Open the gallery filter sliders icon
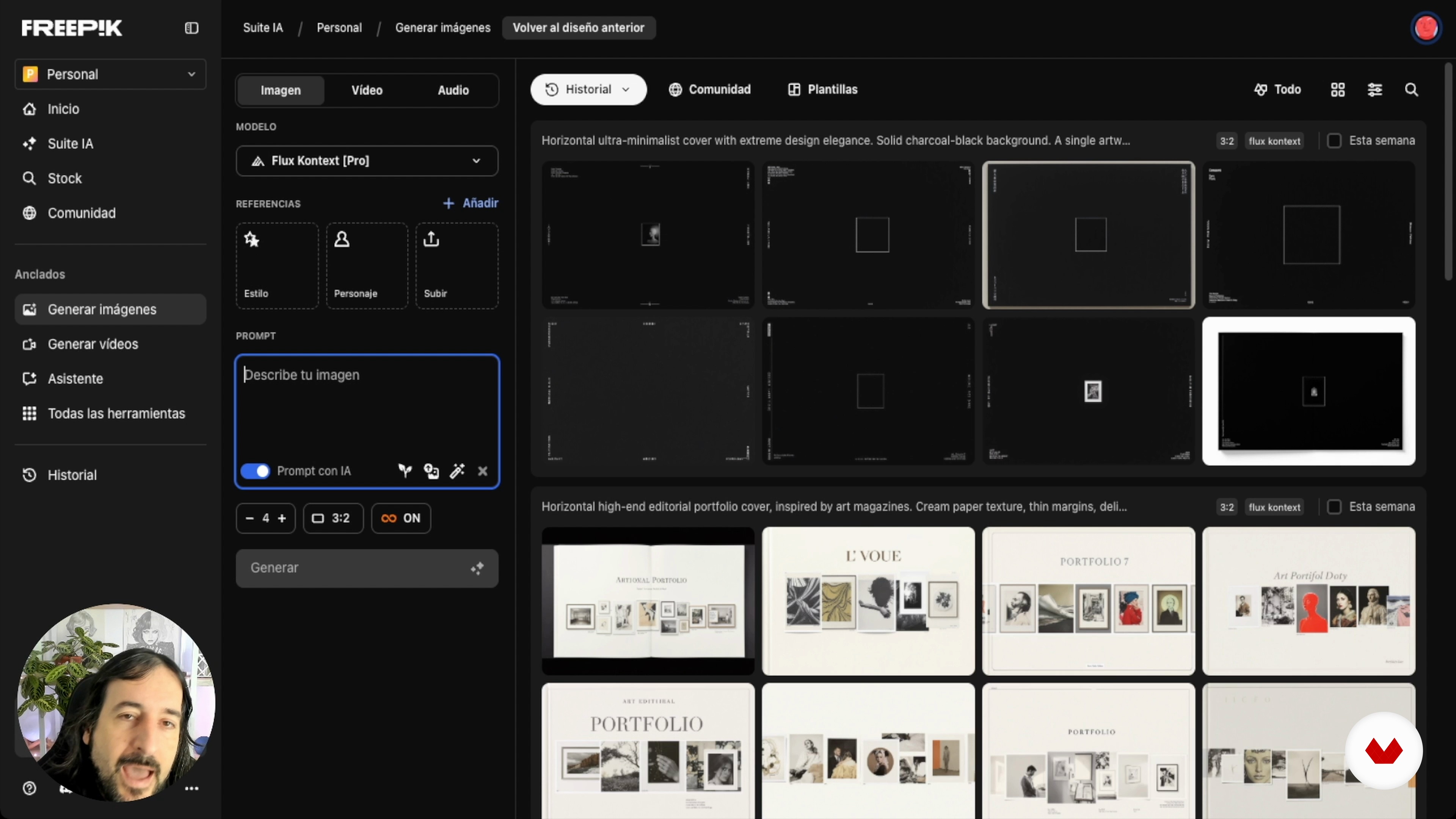The width and height of the screenshot is (1456, 819). 1374,89
